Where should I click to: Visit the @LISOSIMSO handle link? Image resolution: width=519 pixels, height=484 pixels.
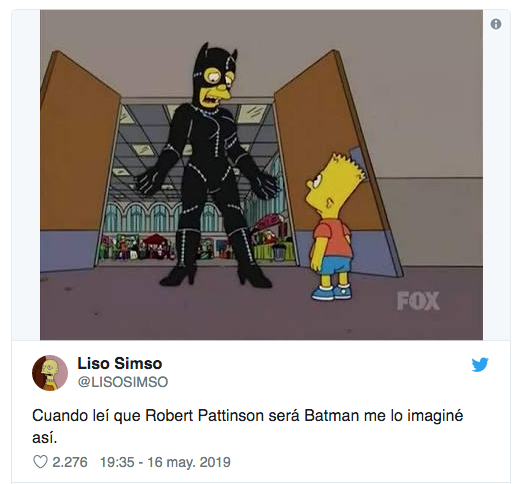click(123, 382)
